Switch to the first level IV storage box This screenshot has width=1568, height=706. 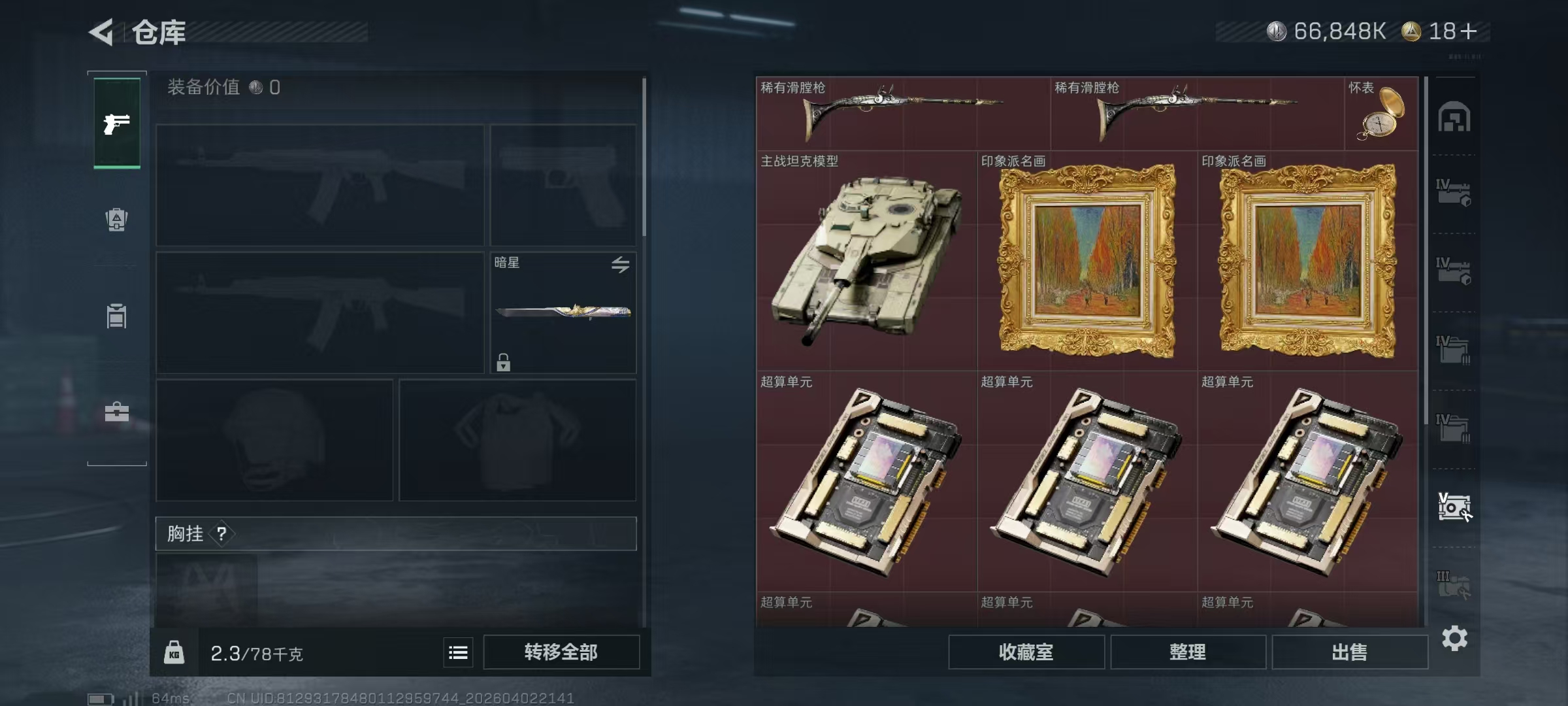(1454, 193)
